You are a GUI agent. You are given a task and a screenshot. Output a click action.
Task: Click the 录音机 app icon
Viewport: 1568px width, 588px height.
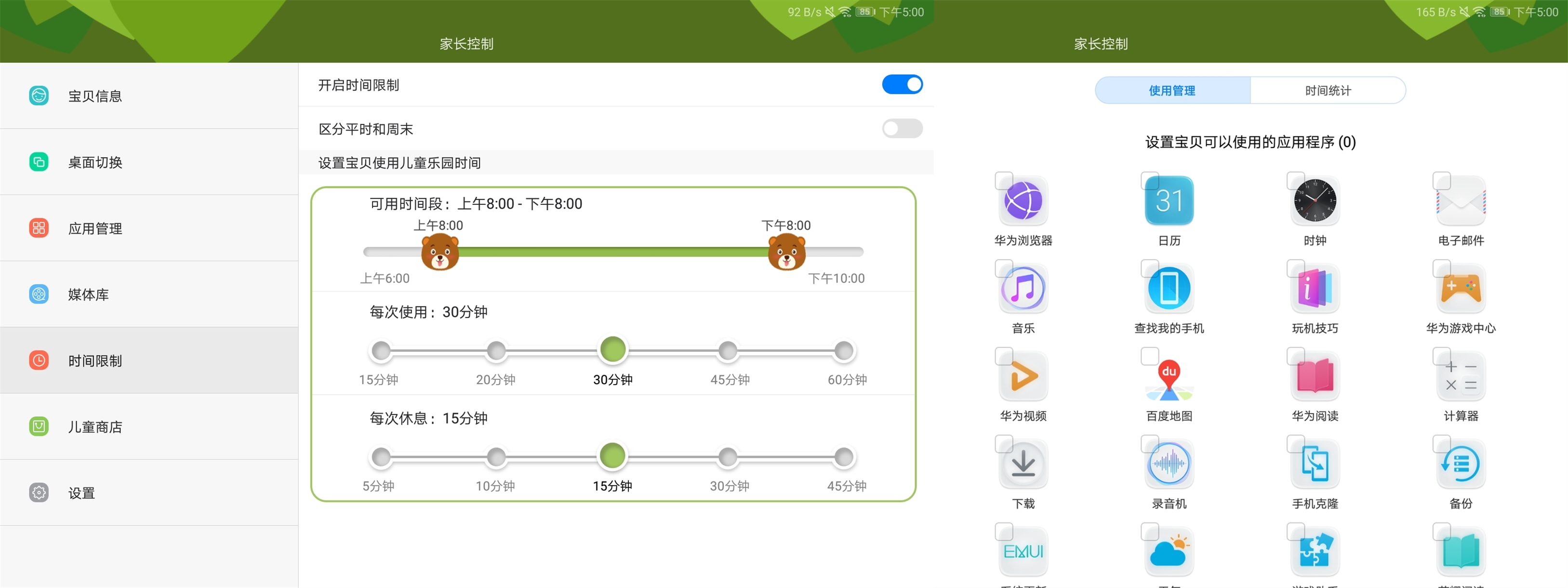pyautogui.click(x=1168, y=463)
